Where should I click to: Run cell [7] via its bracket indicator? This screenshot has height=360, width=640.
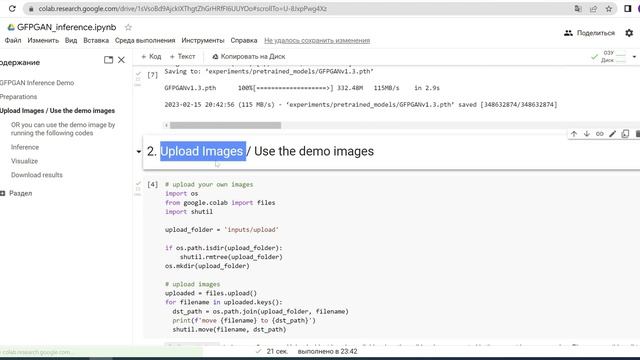[x=152, y=75]
